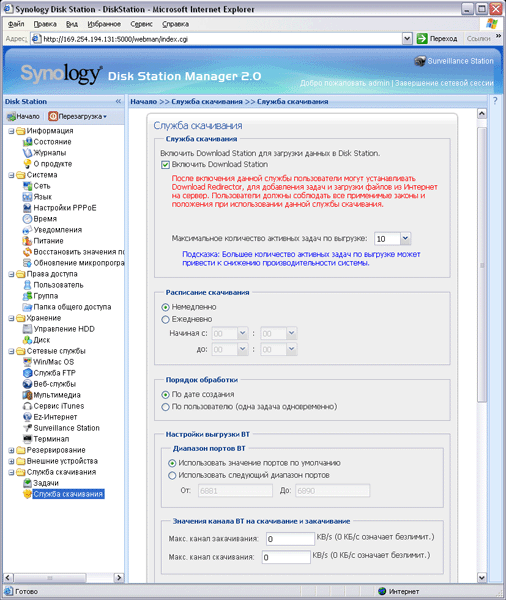Open the Сервис menu

point(141,24)
